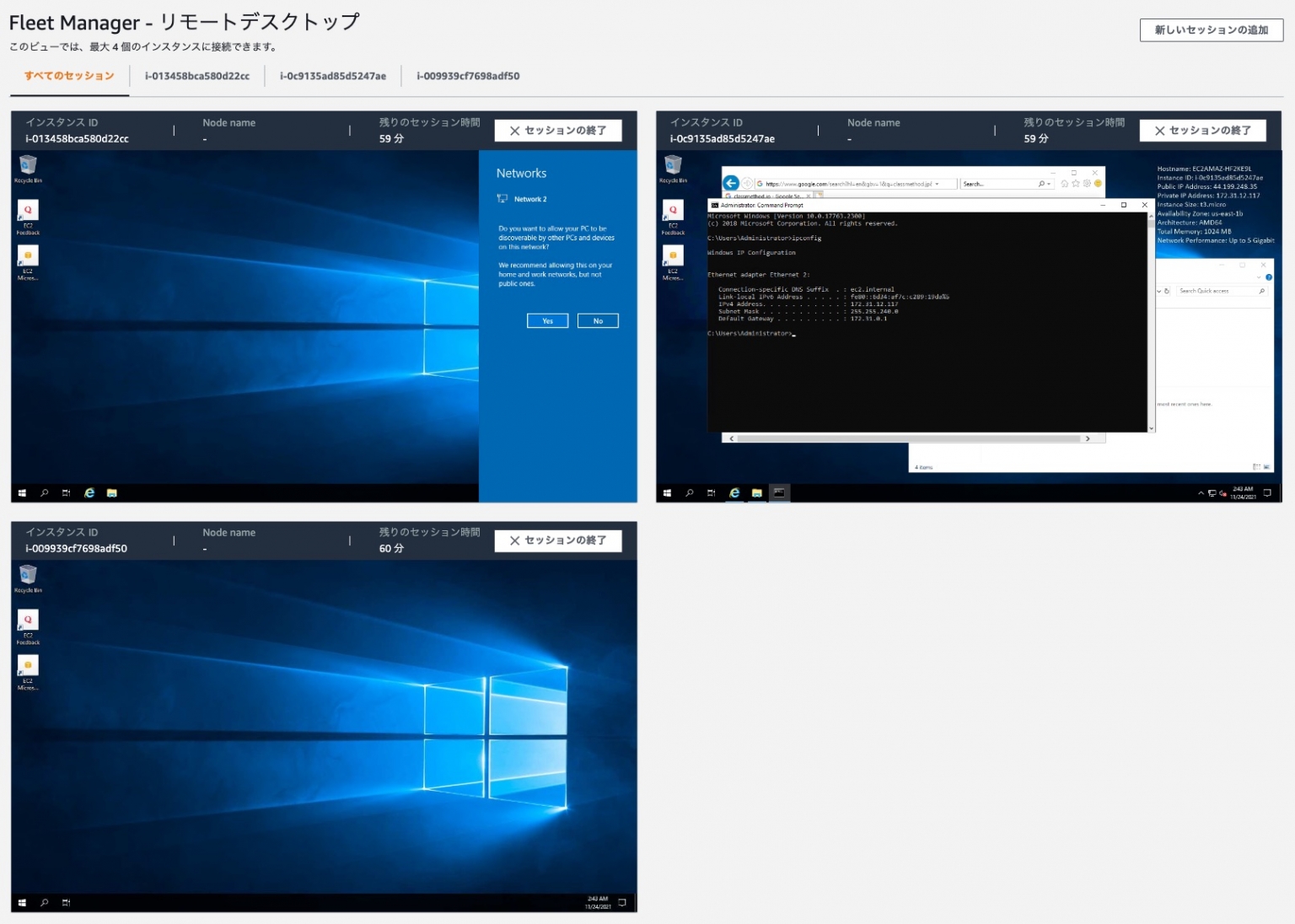Decline network discovery with the No button
Image resolution: width=1295 pixels, height=924 pixels.
click(x=598, y=320)
